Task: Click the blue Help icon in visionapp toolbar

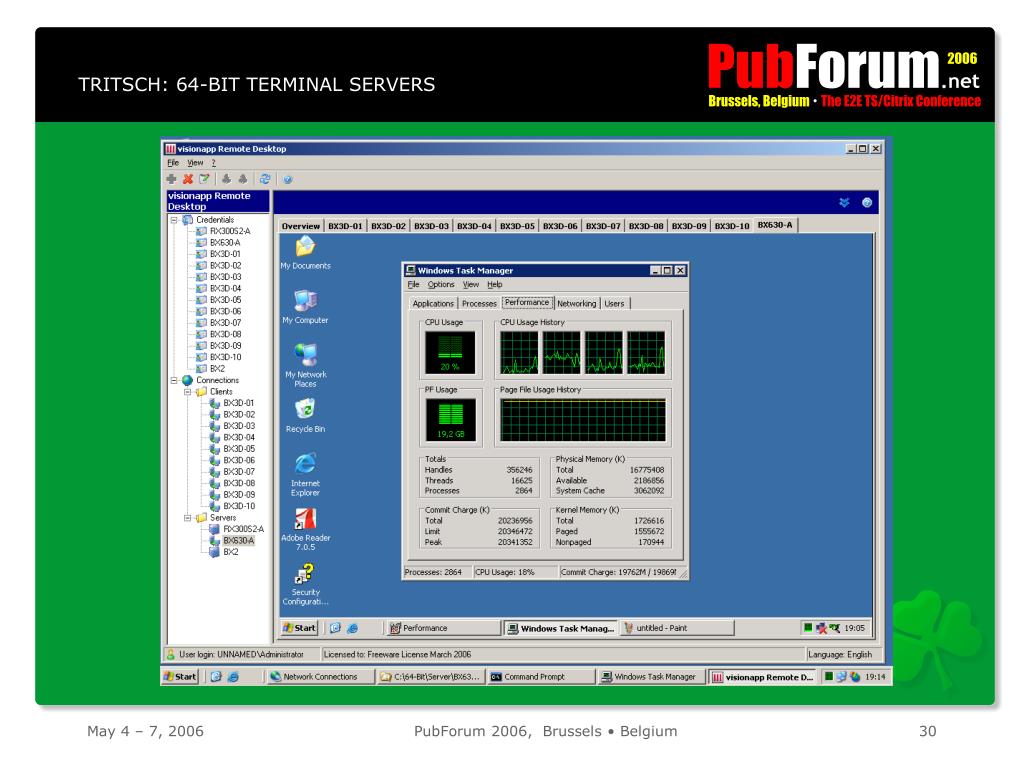Action: 287,180
